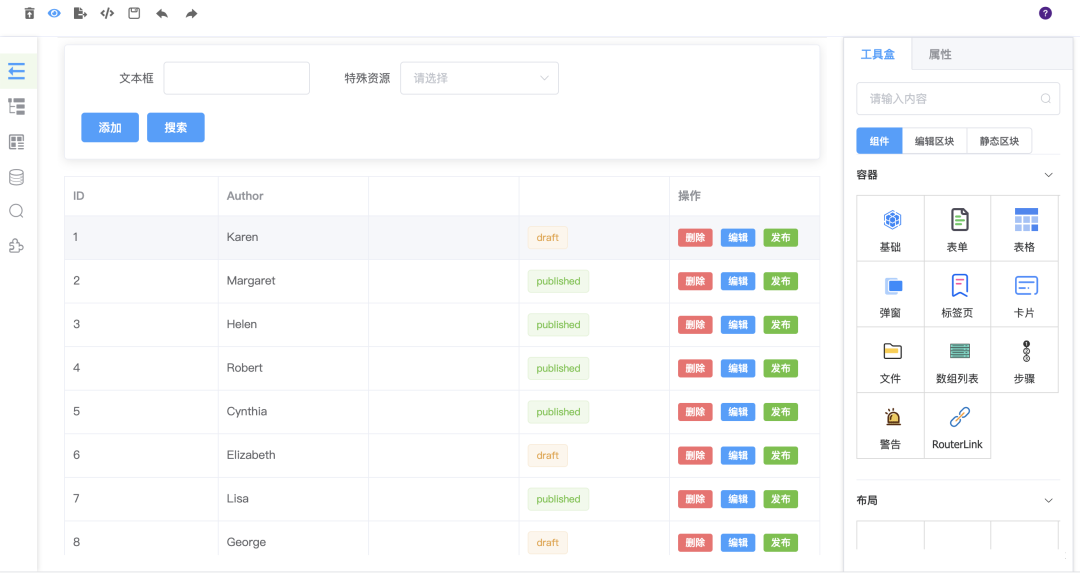Click the save icon in top toolbar
The width and height of the screenshot is (1080, 574).
(134, 14)
